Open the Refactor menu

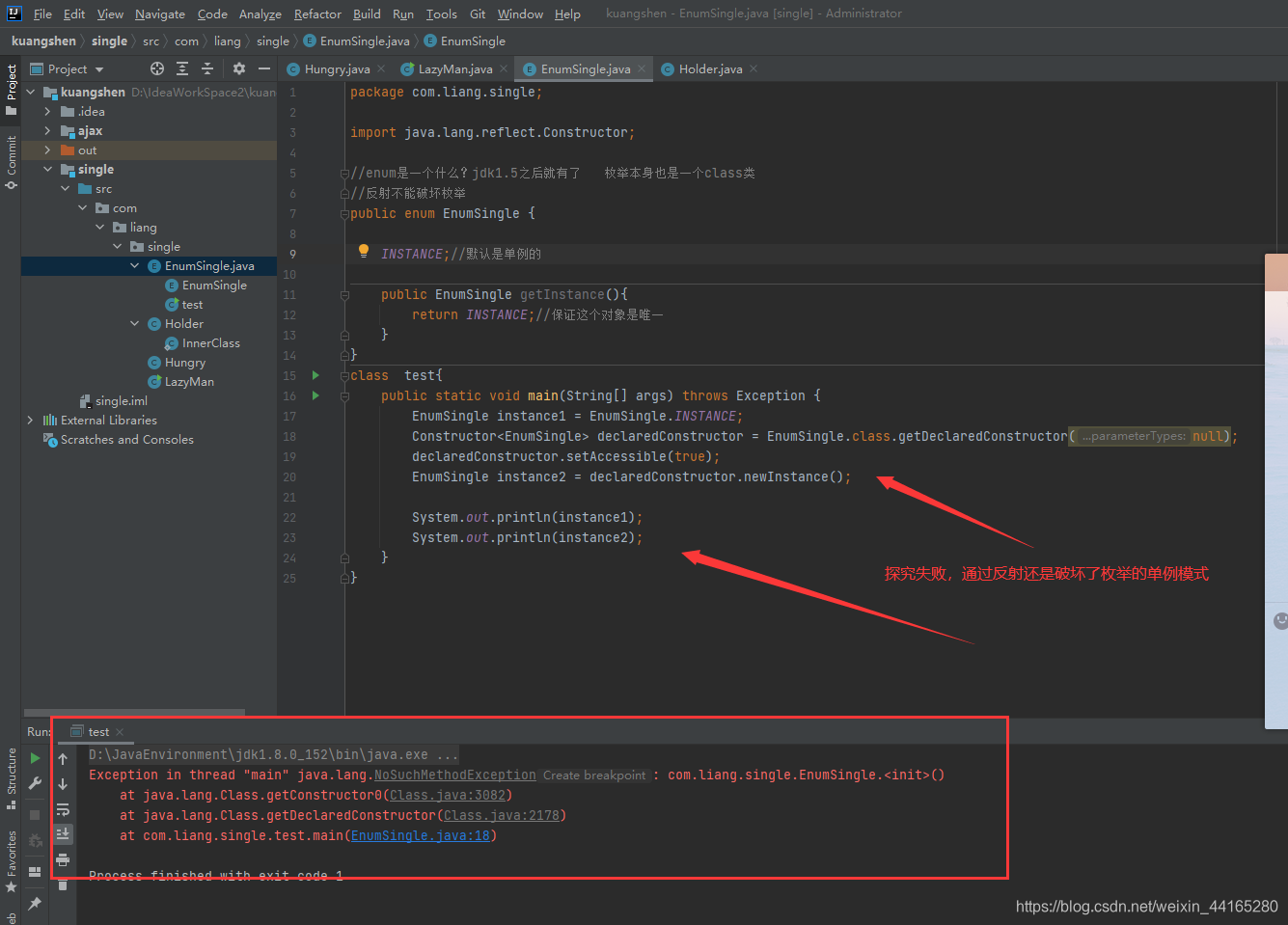[x=317, y=14]
